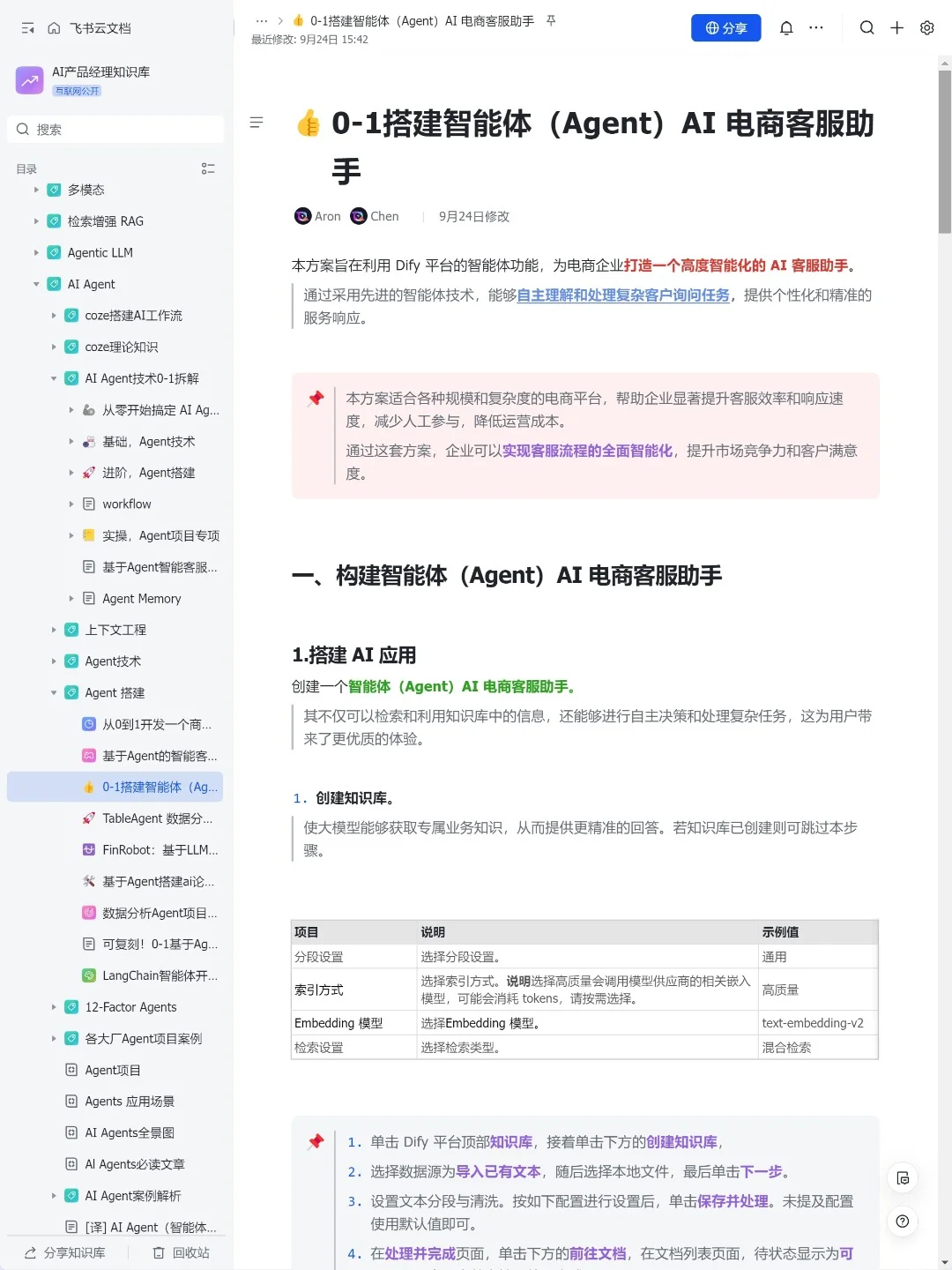This screenshot has width=952, height=1270.
Task: Open the AI Agents必读文章 page
Action: pos(135,1164)
